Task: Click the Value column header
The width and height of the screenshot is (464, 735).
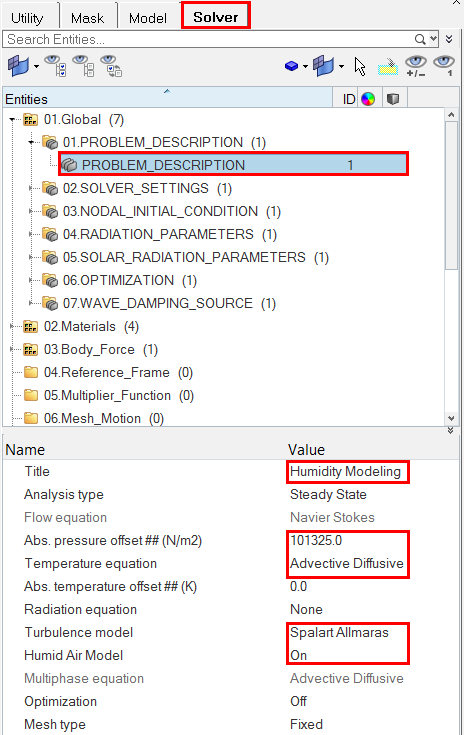Action: [x=307, y=450]
